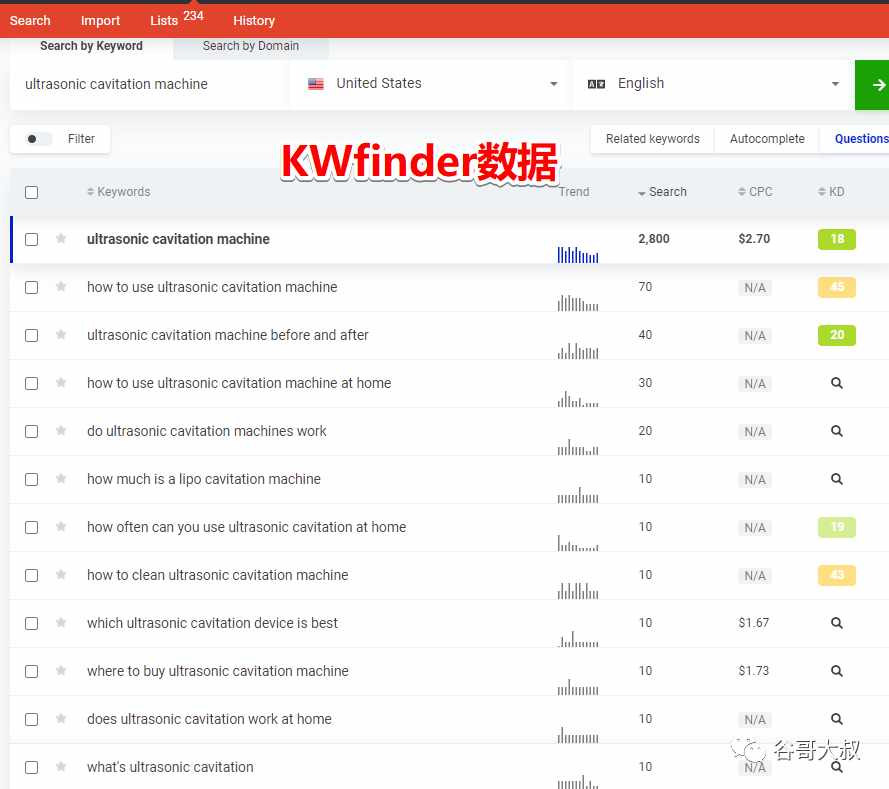Star 'ultrasonic cavitation machine before and after'
Screen dimensions: 889x789
61,335
